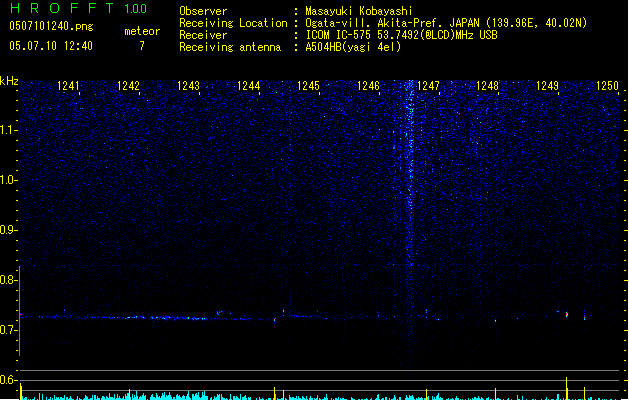Click the 1249 time marker
This screenshot has height=400, width=629.
click(548, 86)
